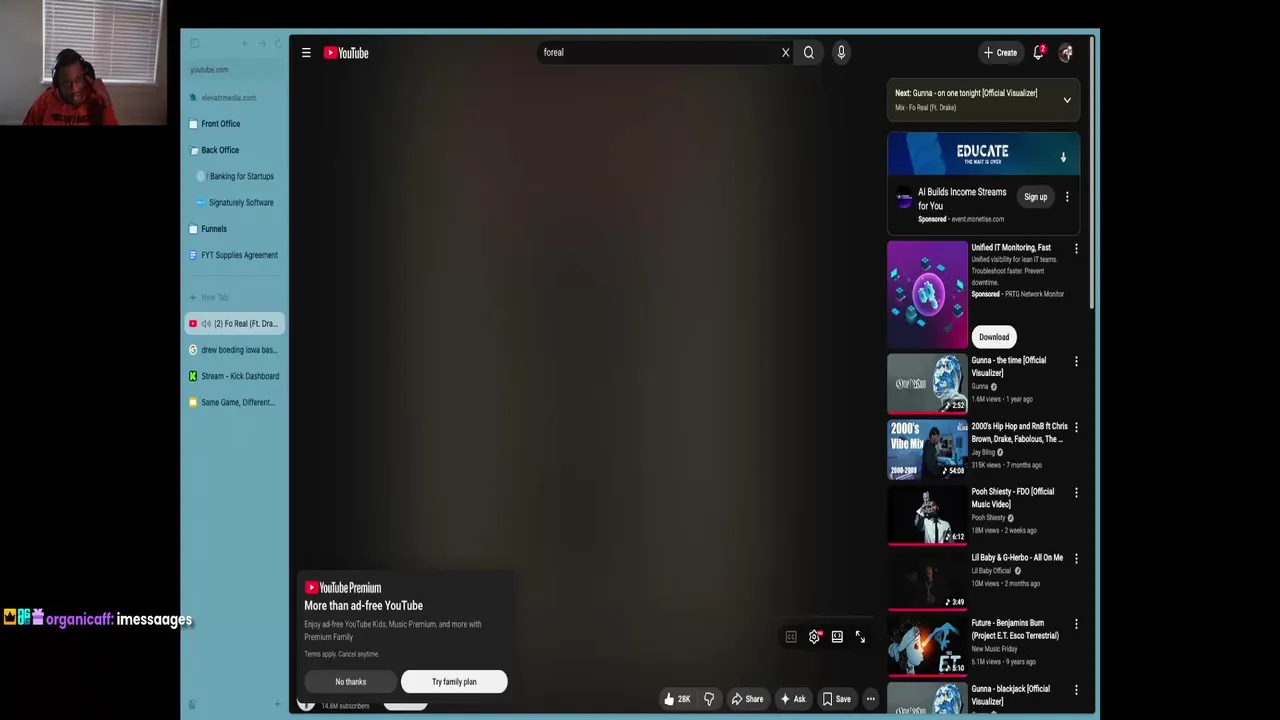Screen dimensions: 1280x720
Task: Click Sign up on the sponsored ad
Action: 1035,197
